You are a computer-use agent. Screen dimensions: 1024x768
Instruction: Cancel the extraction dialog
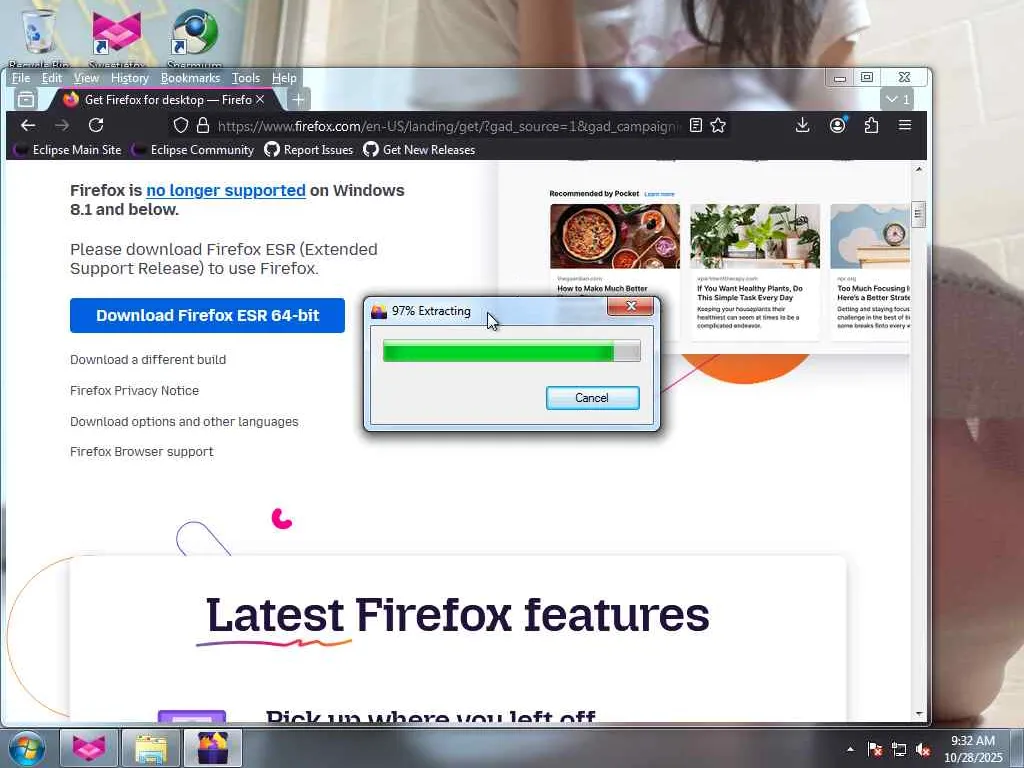(x=592, y=398)
